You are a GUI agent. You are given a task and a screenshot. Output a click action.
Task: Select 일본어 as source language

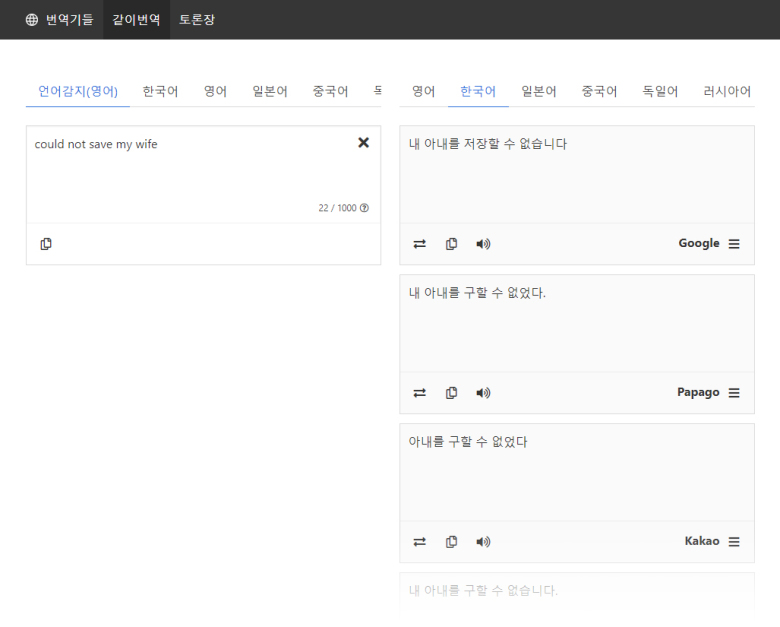tap(270, 91)
